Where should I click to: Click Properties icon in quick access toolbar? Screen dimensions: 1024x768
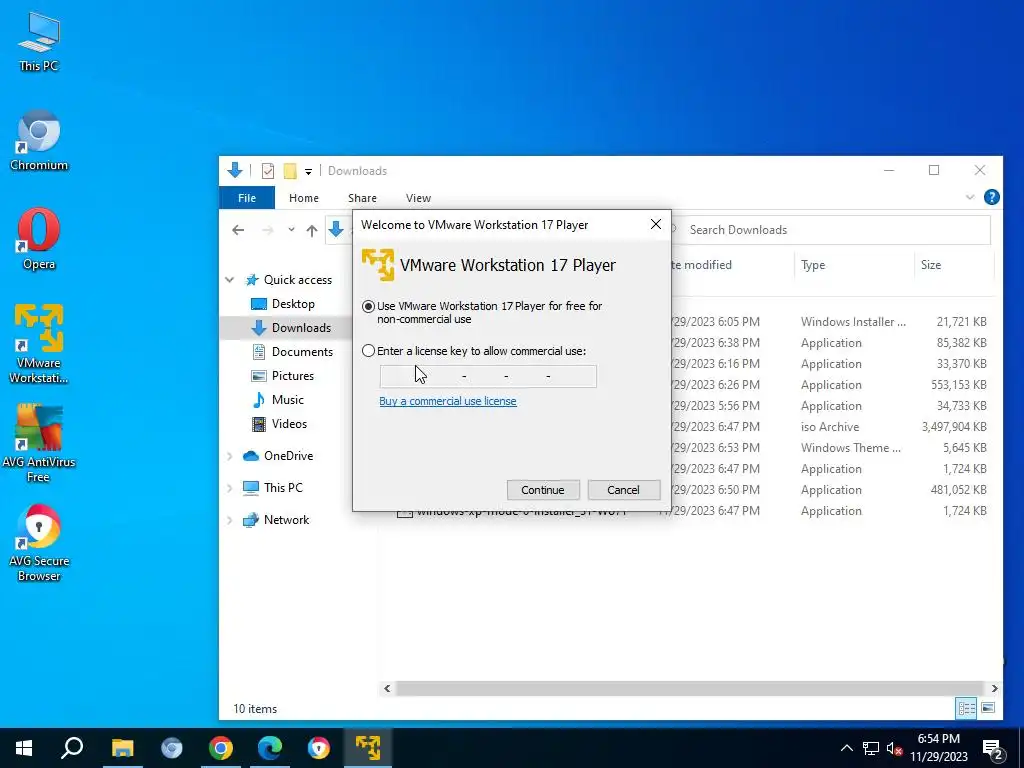[268, 171]
